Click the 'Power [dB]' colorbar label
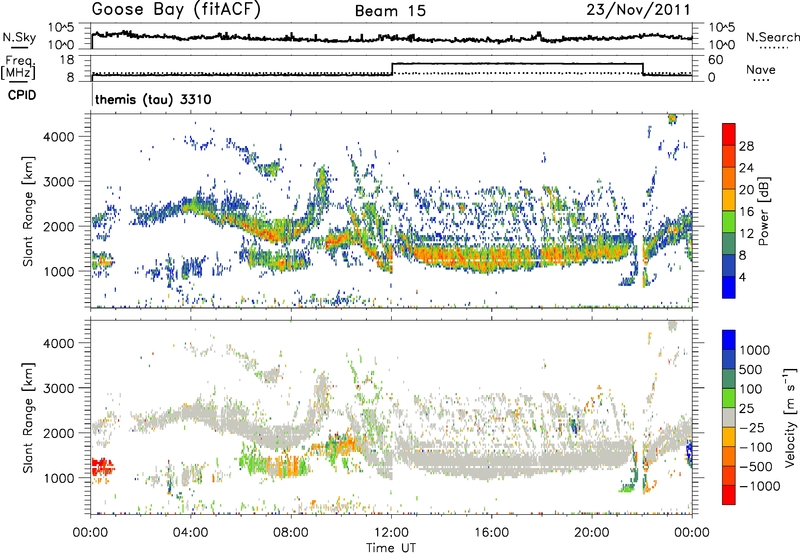The height and width of the screenshot is (554, 800). [x=763, y=211]
